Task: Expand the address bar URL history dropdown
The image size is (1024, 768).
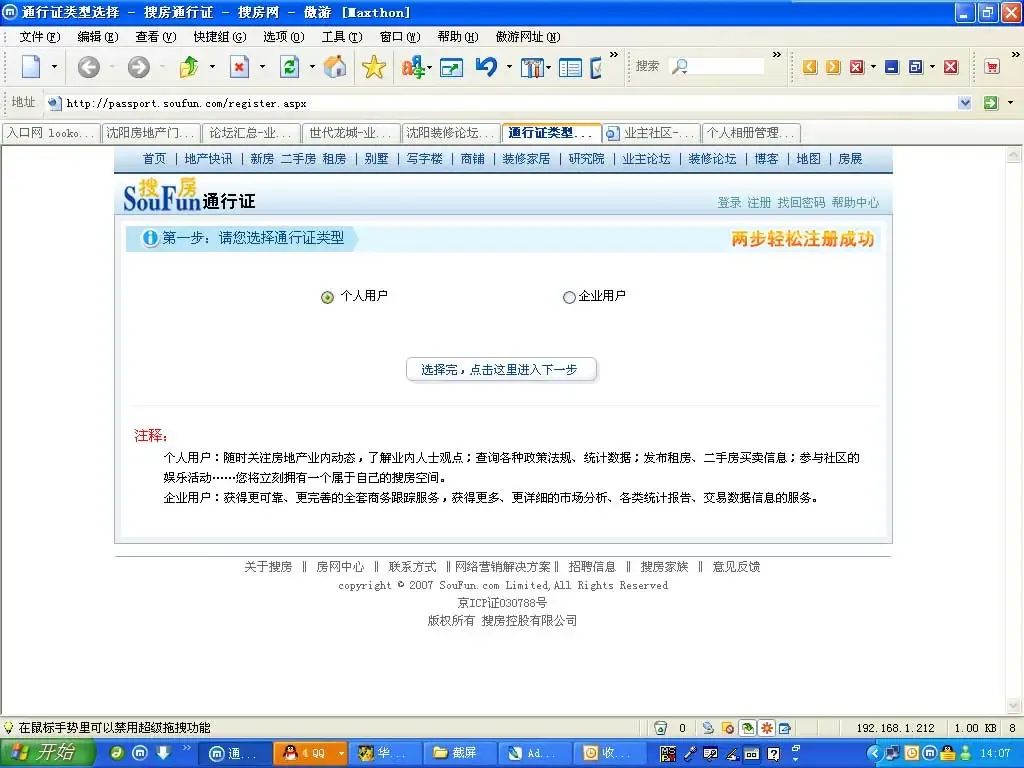Action: coord(965,103)
